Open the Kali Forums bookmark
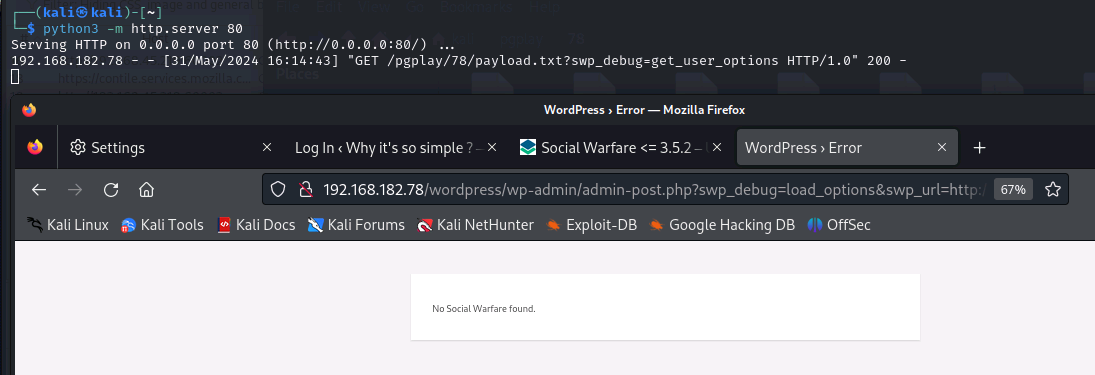The image size is (1095, 375). pos(356,225)
